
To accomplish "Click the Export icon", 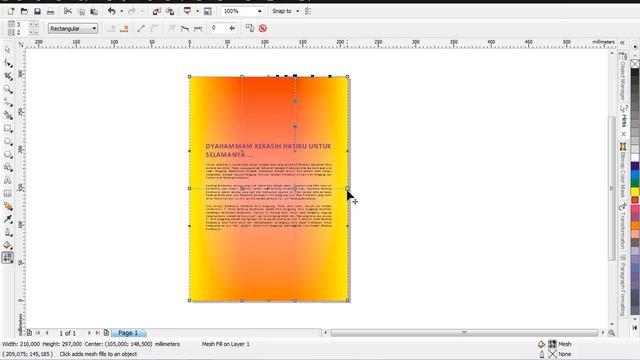I will coord(170,11).
